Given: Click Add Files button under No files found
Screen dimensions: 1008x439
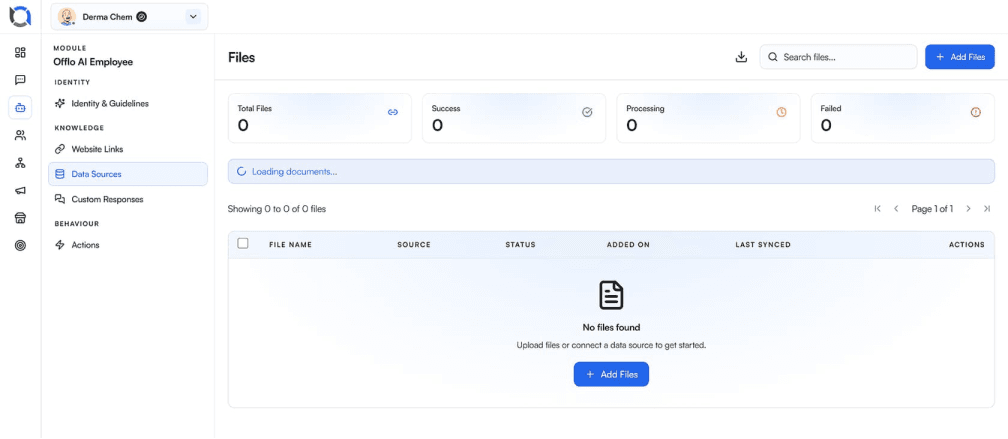Looking at the screenshot, I should [x=611, y=374].
